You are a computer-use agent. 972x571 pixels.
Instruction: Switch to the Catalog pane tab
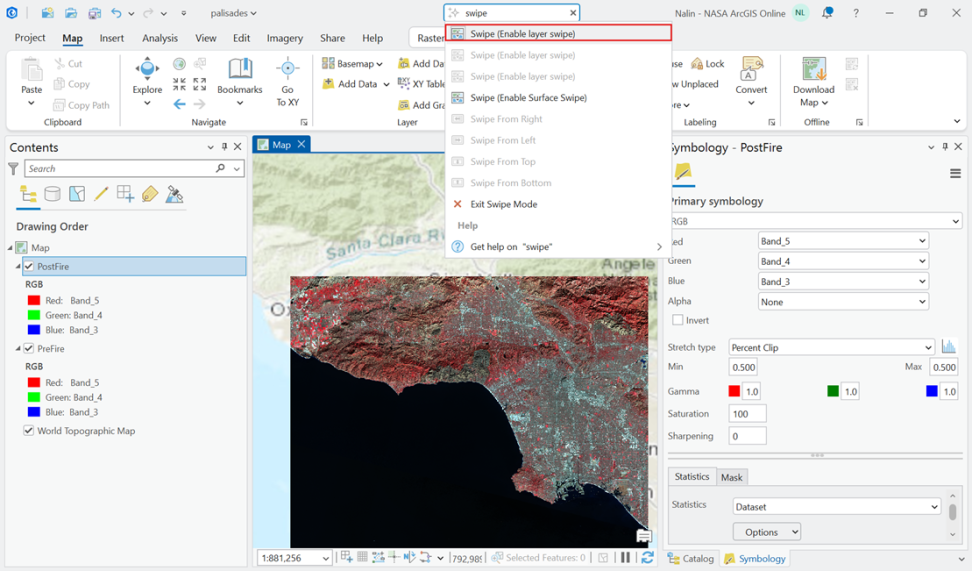point(691,559)
